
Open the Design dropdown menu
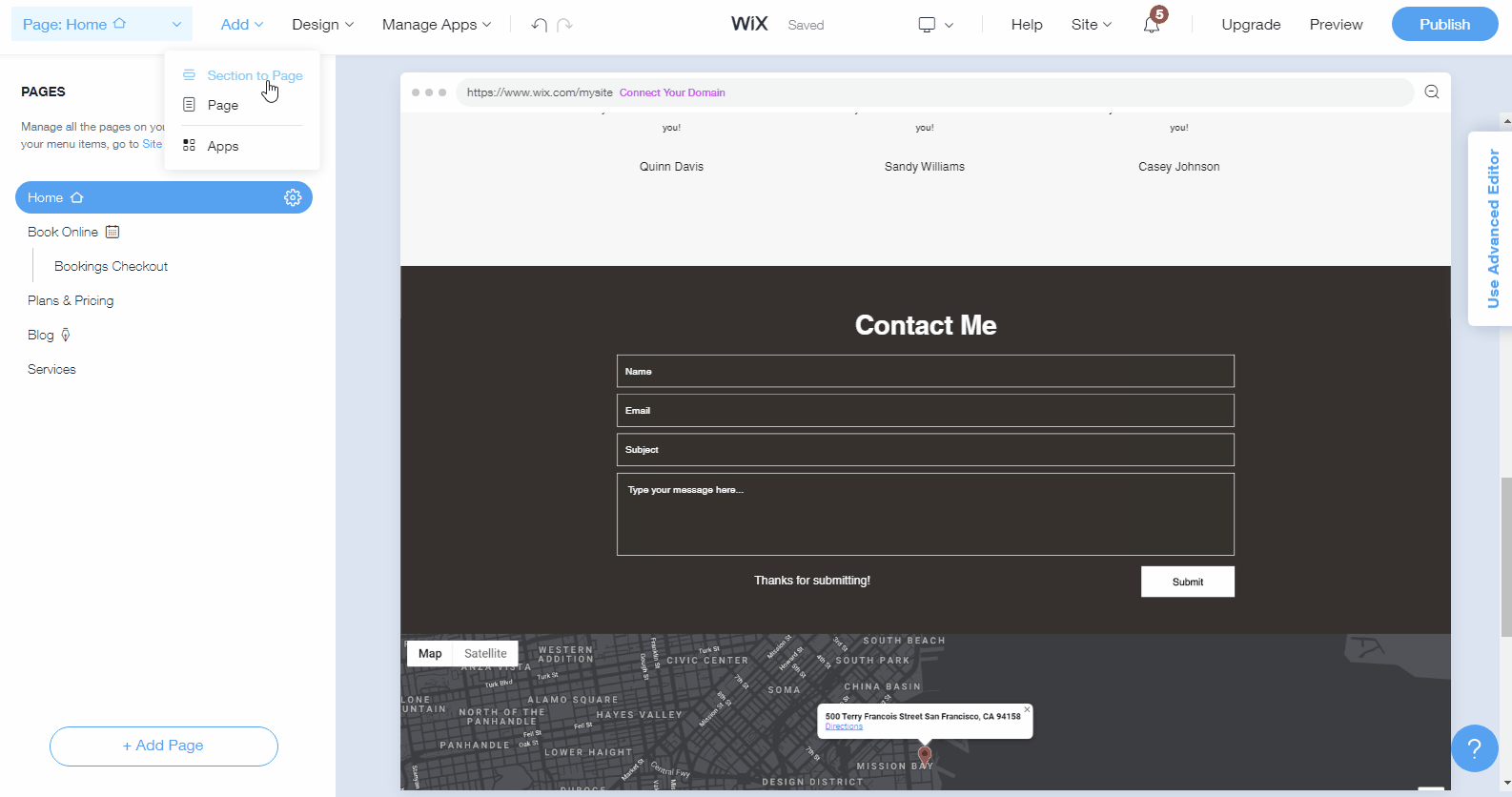click(322, 25)
